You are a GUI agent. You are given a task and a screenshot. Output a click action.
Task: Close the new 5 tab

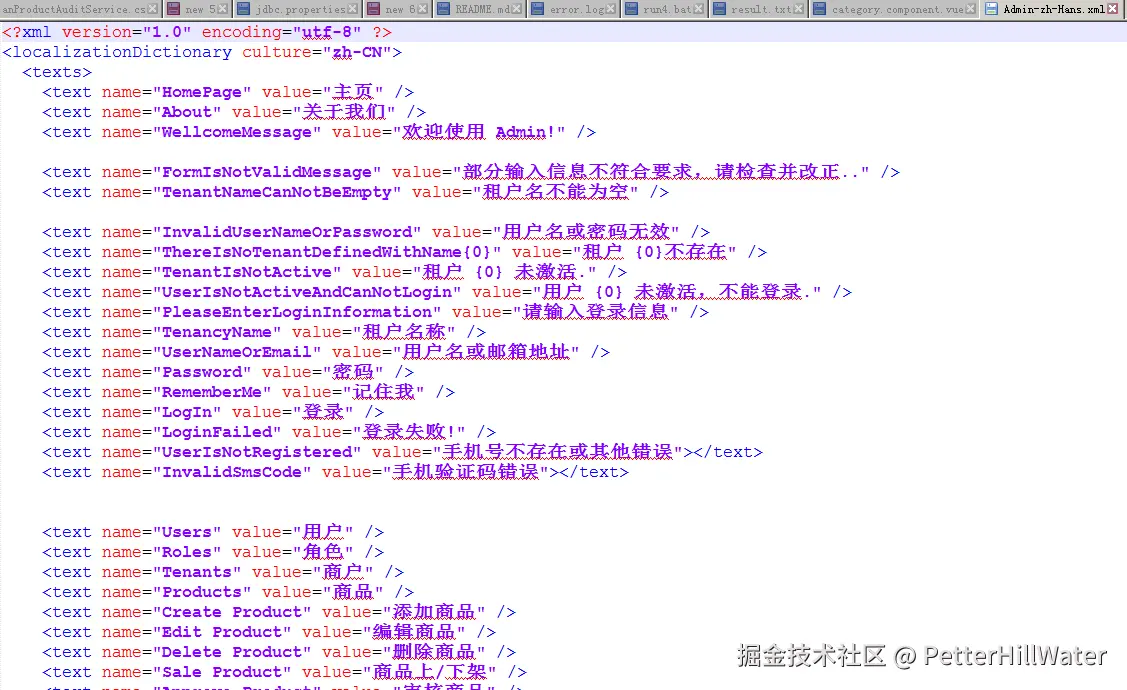(223, 9)
